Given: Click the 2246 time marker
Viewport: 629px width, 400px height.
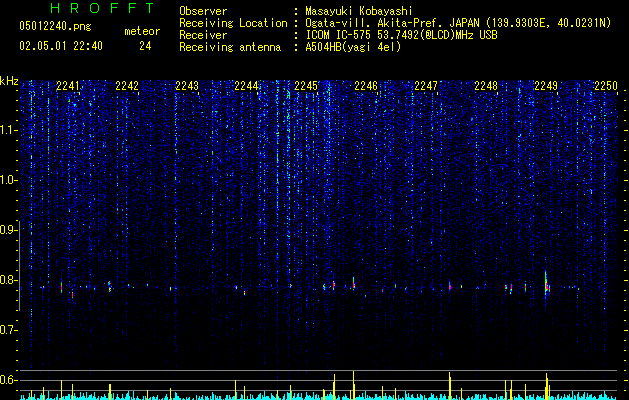Looking at the screenshot, I should 366,86.
